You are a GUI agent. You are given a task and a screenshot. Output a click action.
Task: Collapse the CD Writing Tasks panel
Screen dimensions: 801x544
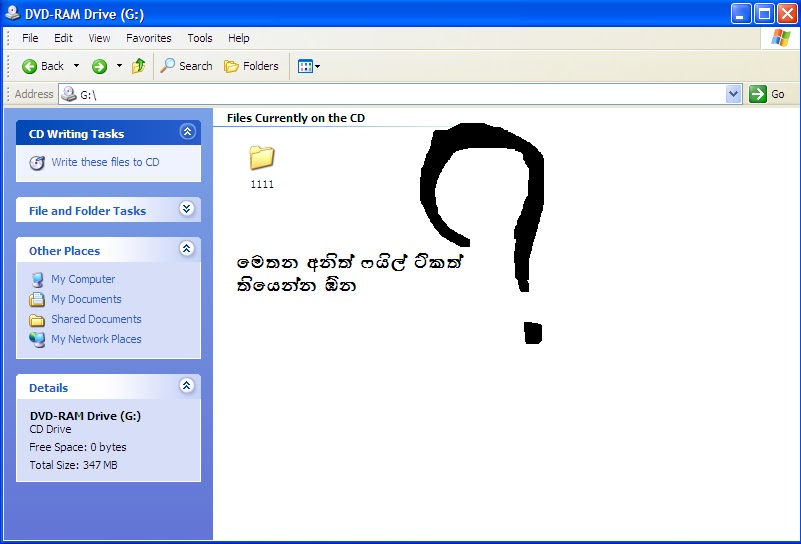pos(187,132)
